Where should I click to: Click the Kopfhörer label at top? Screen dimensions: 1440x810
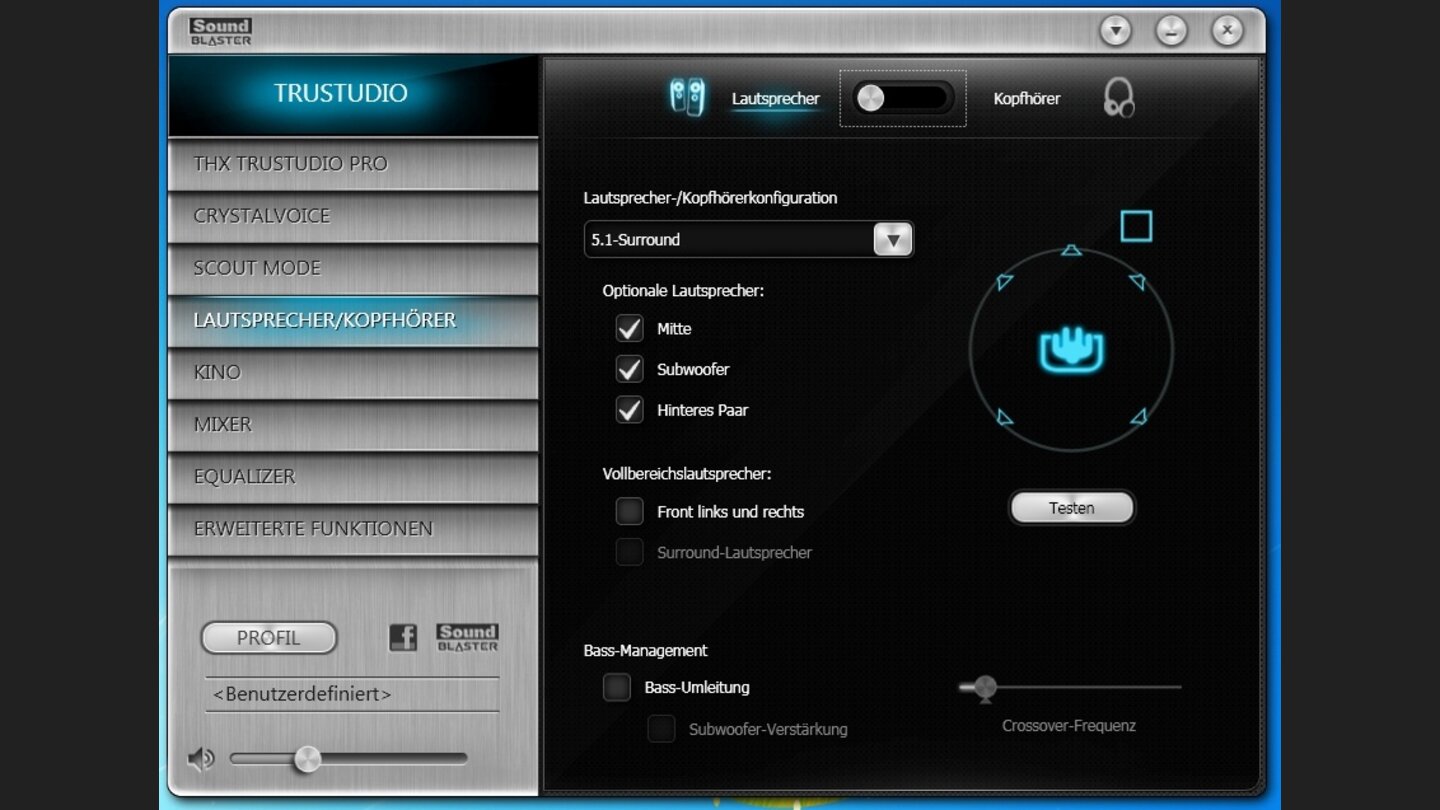pyautogui.click(x=1027, y=98)
